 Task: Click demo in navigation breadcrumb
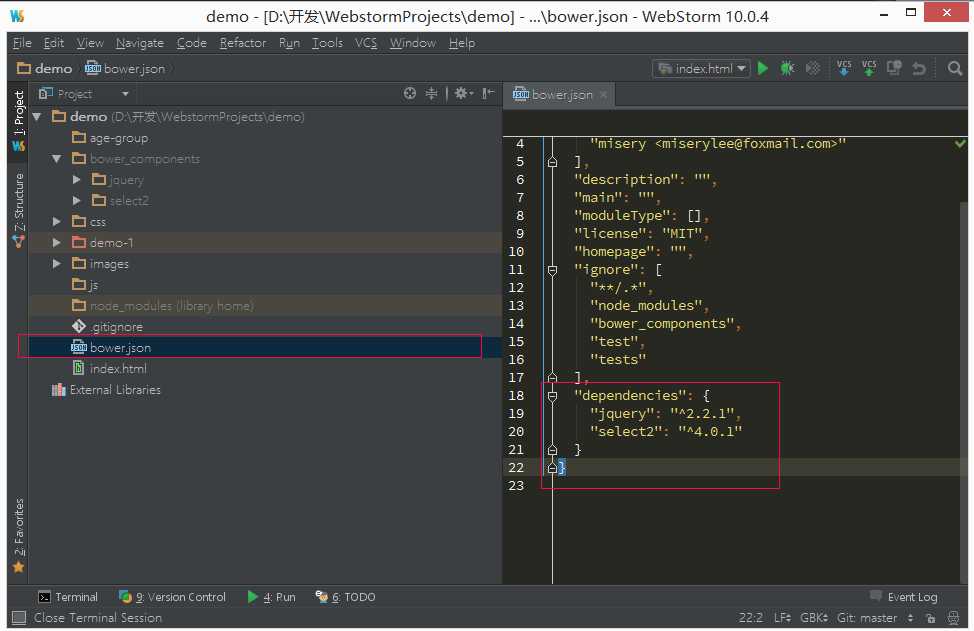(x=44, y=68)
